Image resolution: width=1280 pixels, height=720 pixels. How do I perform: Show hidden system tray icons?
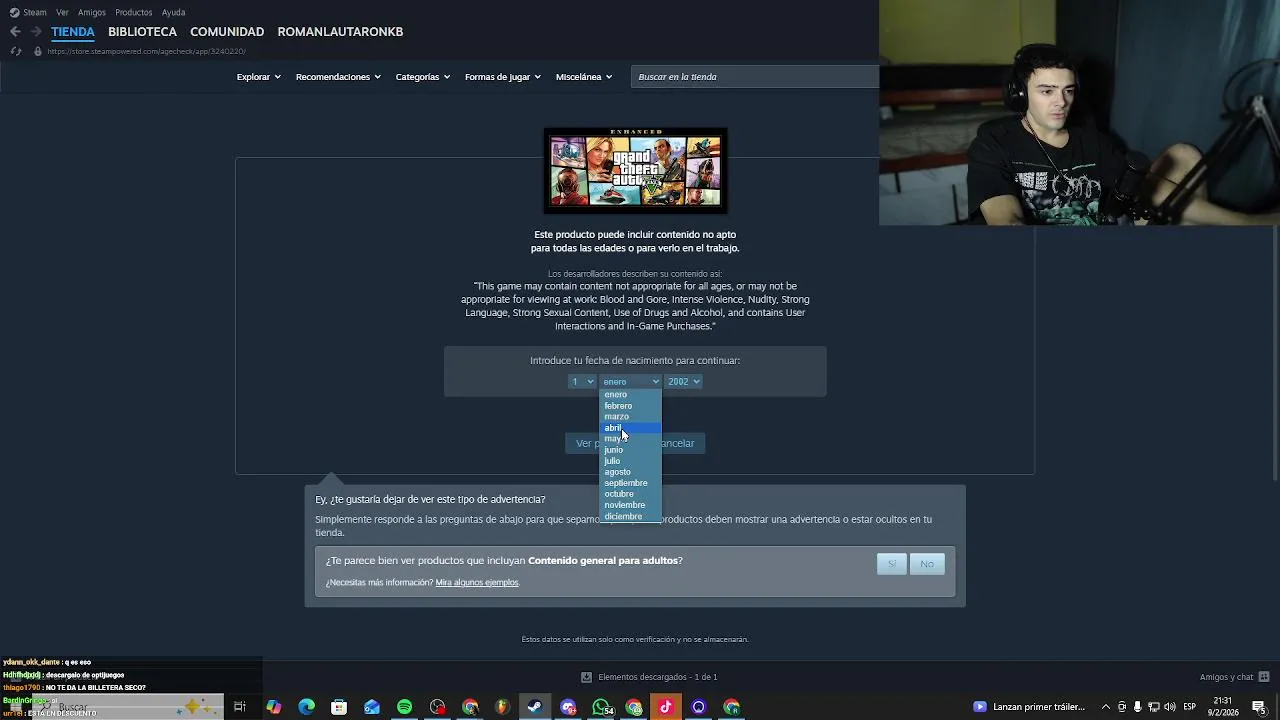point(1105,707)
